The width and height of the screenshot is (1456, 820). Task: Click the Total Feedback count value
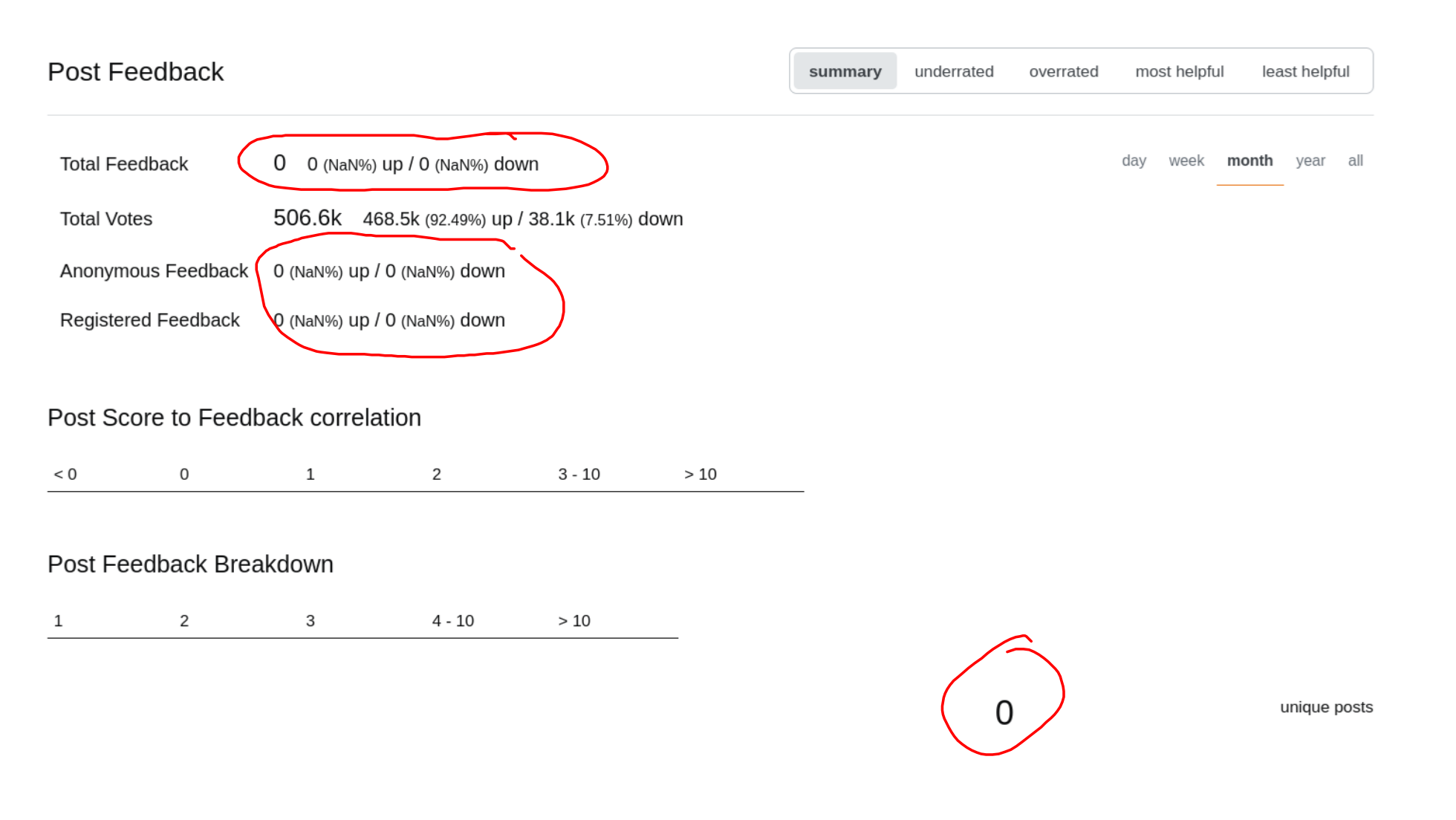click(279, 163)
